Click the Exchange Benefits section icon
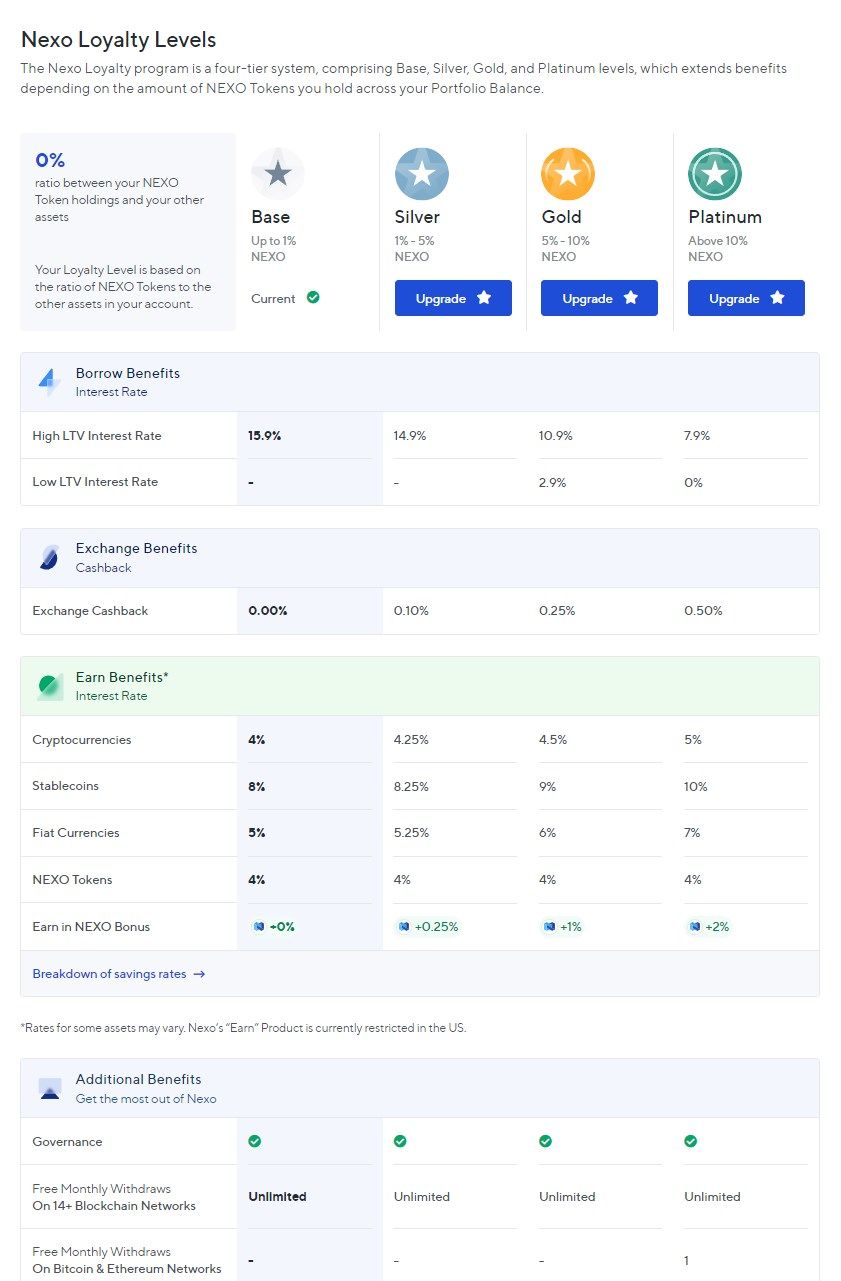Viewport: 841px width, 1281px height. point(49,557)
